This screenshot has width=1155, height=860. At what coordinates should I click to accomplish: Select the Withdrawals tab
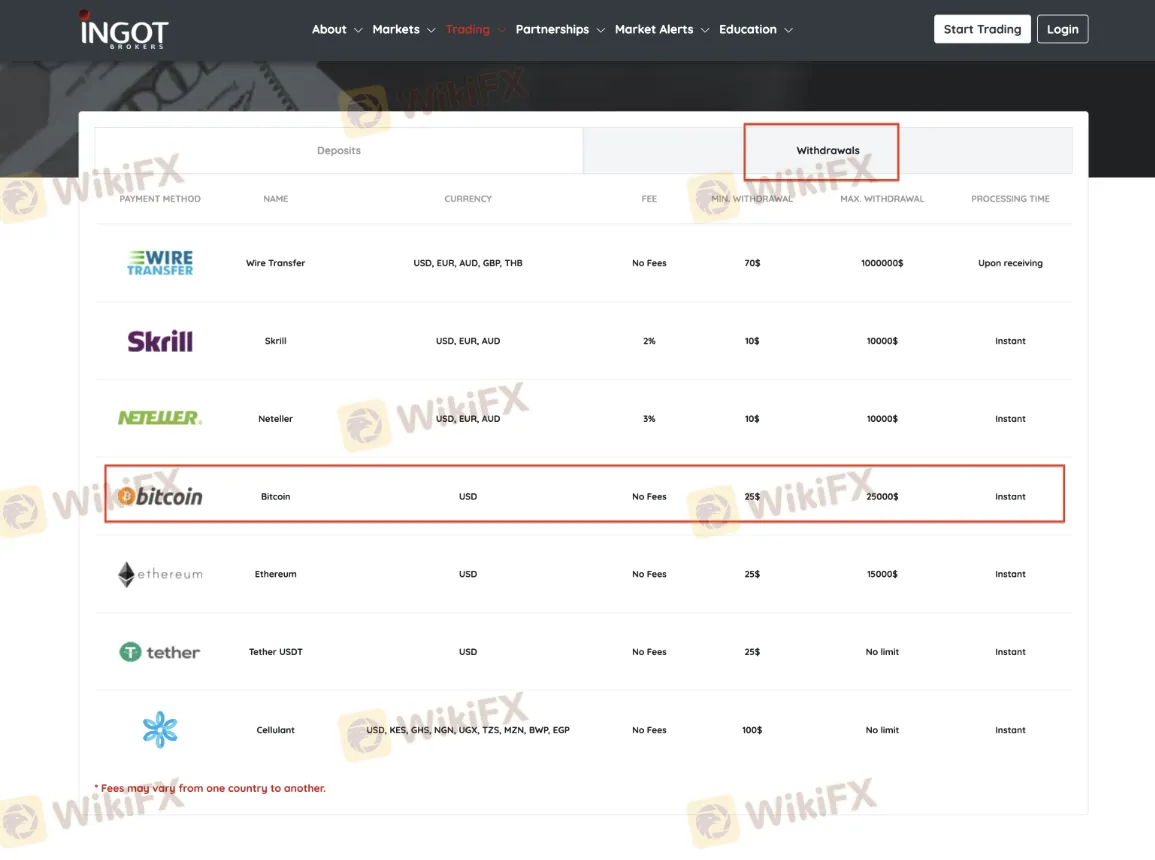pyautogui.click(x=828, y=150)
